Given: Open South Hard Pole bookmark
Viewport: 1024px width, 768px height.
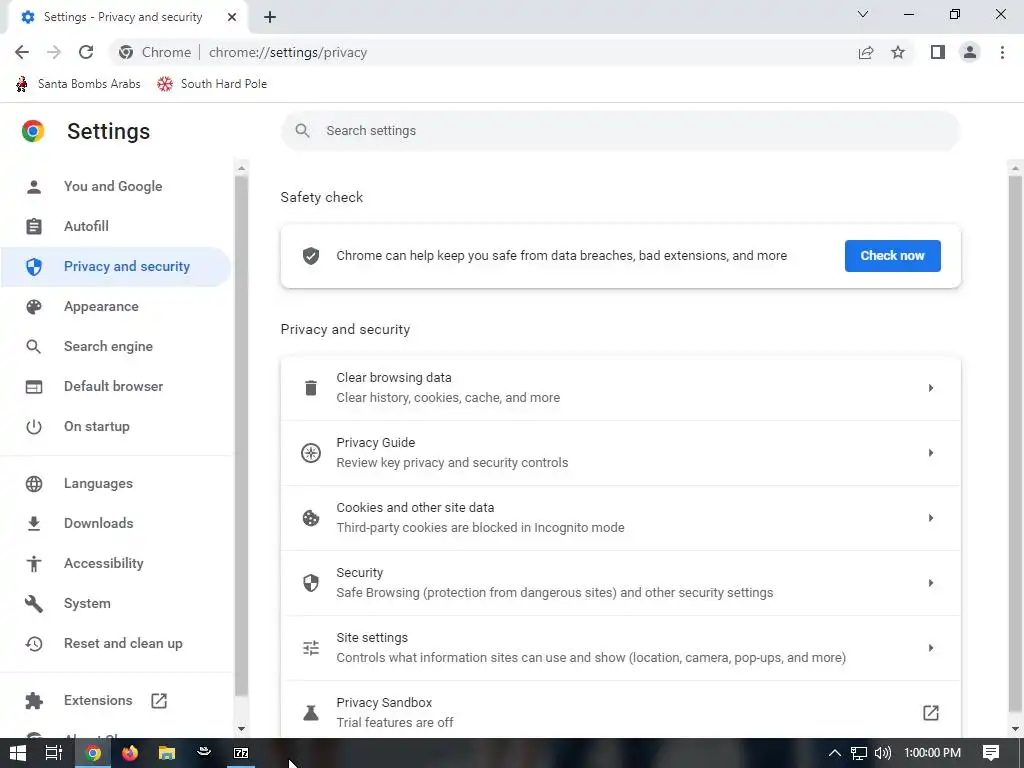Looking at the screenshot, I should 212,84.
